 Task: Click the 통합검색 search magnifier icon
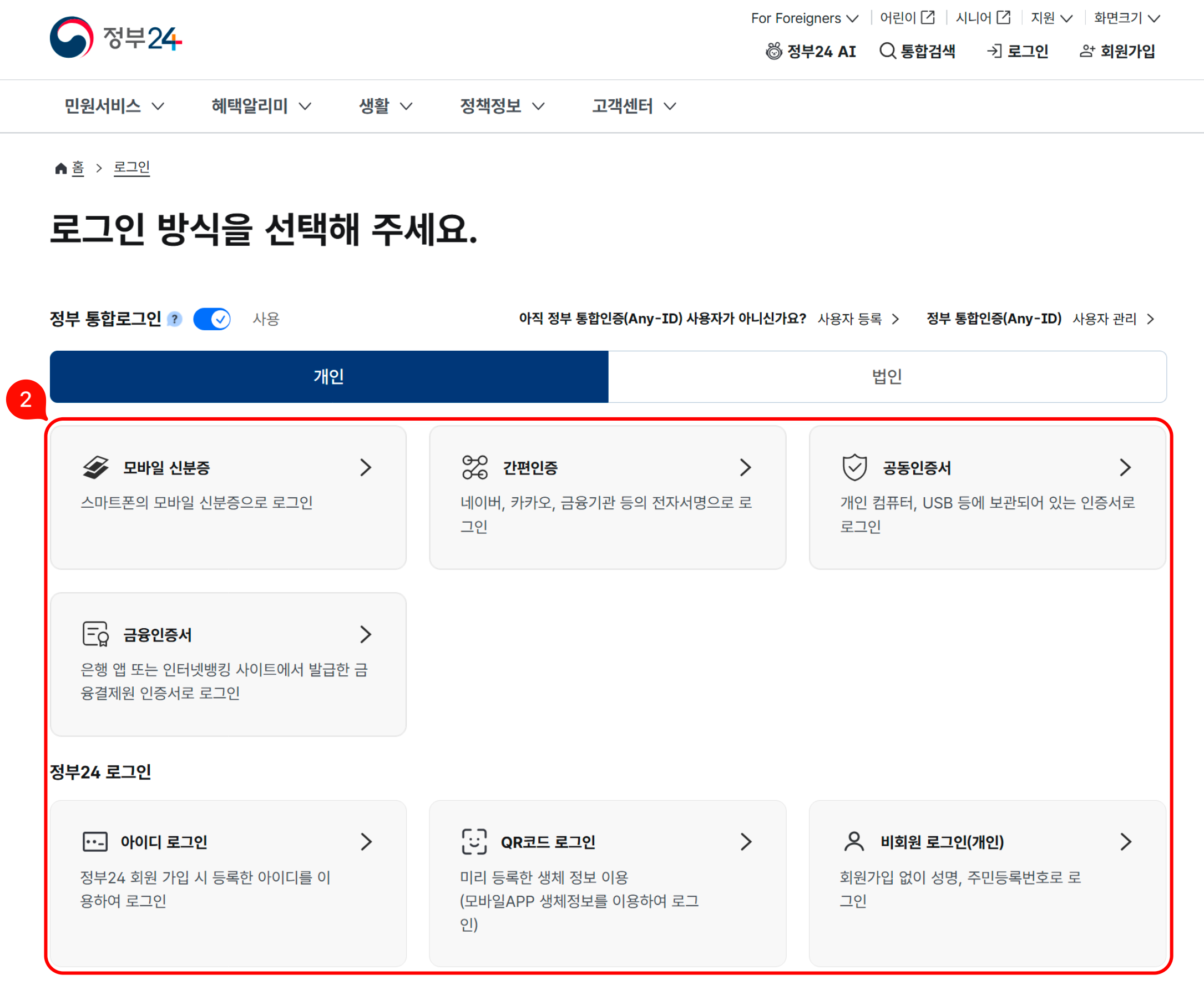[x=888, y=50]
